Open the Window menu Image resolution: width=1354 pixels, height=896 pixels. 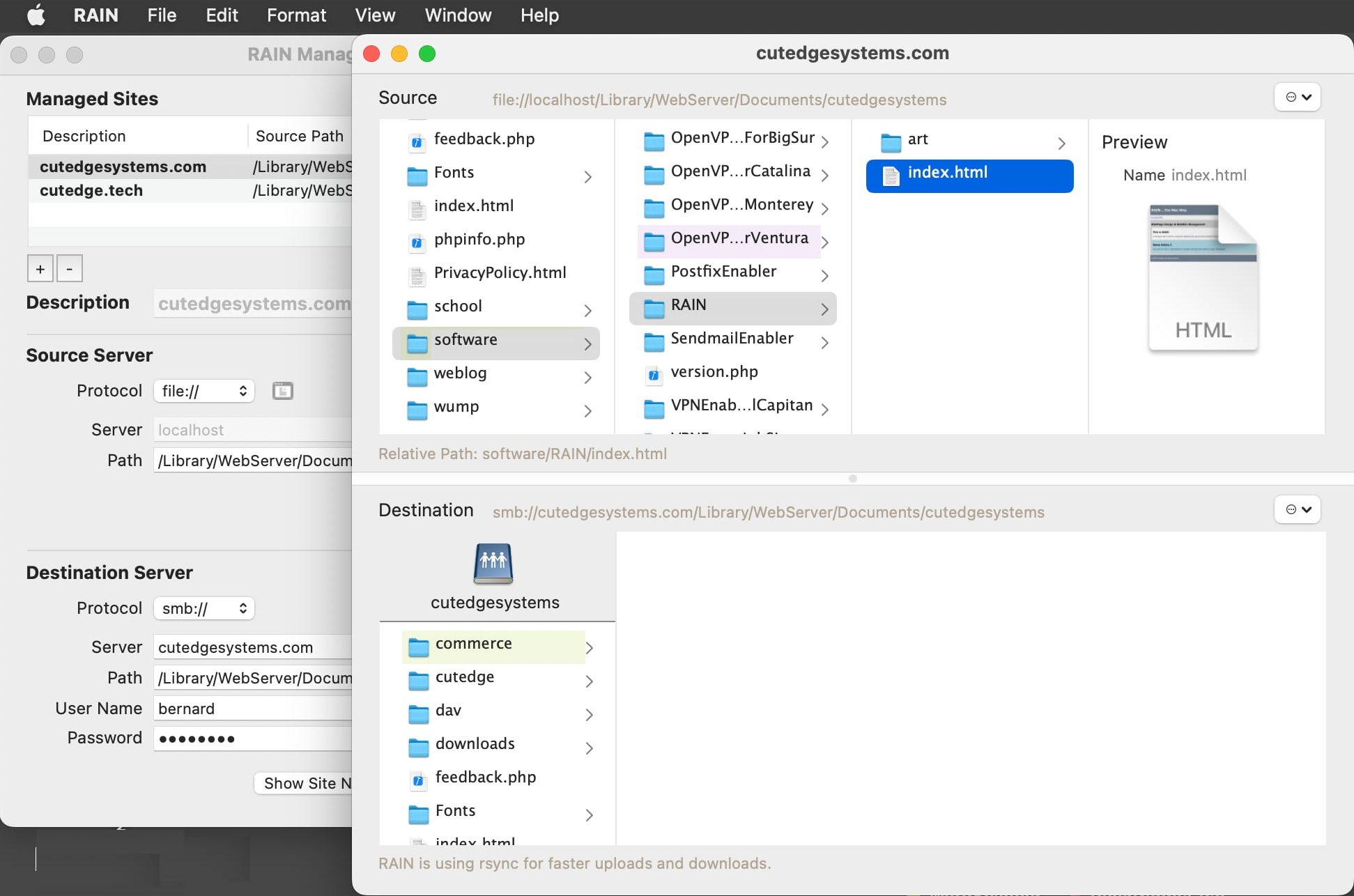coord(458,15)
